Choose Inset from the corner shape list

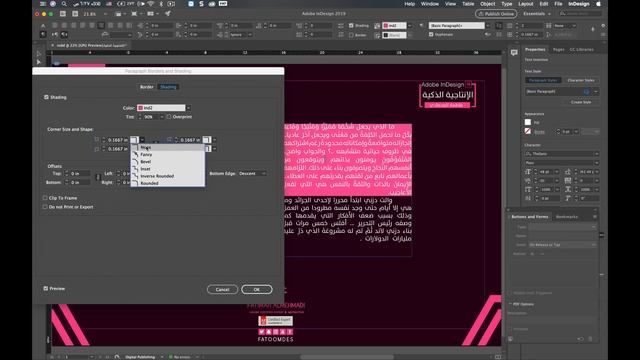click(x=167, y=169)
